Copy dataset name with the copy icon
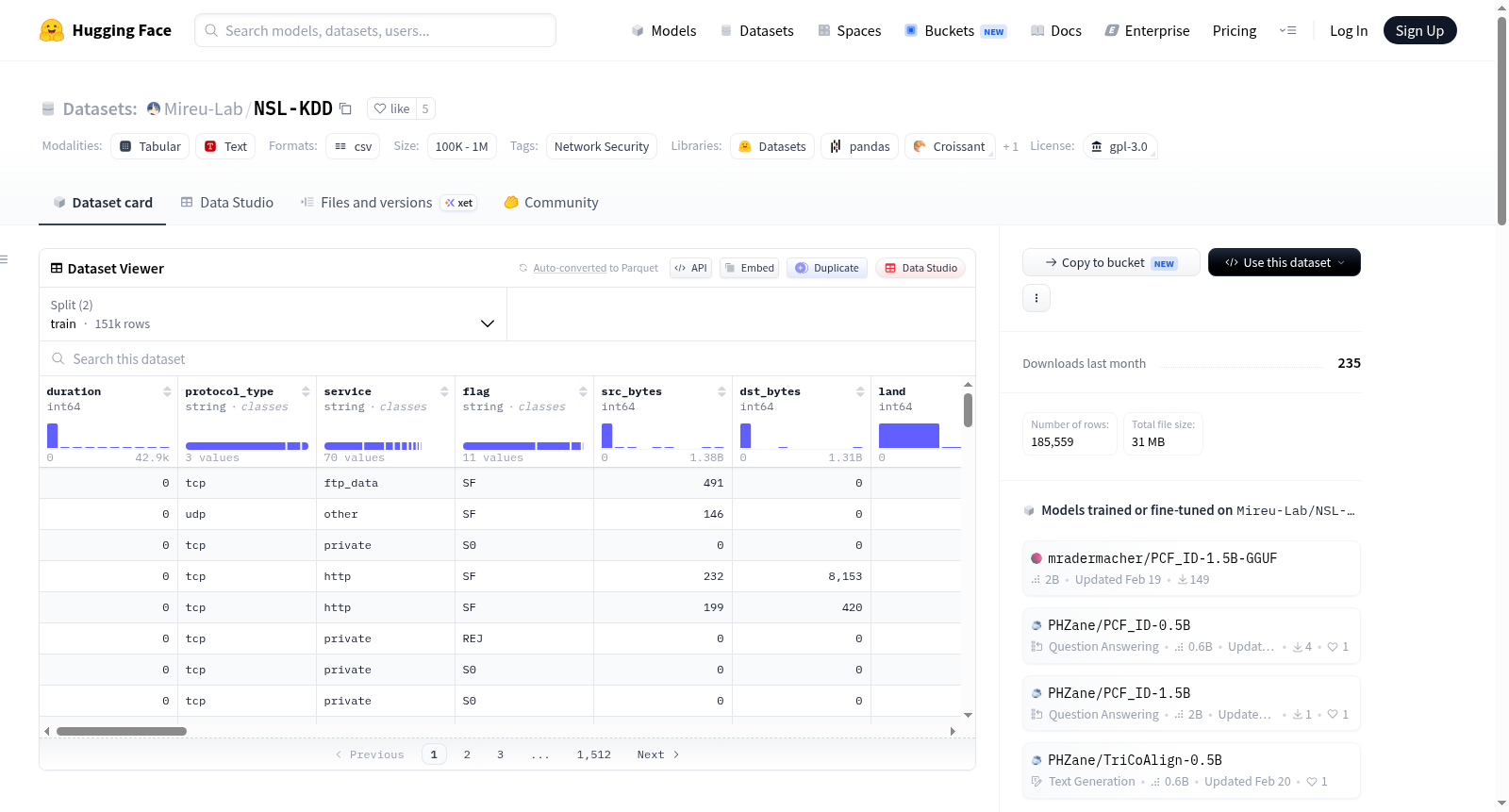The height and width of the screenshot is (812, 1509). 345,108
